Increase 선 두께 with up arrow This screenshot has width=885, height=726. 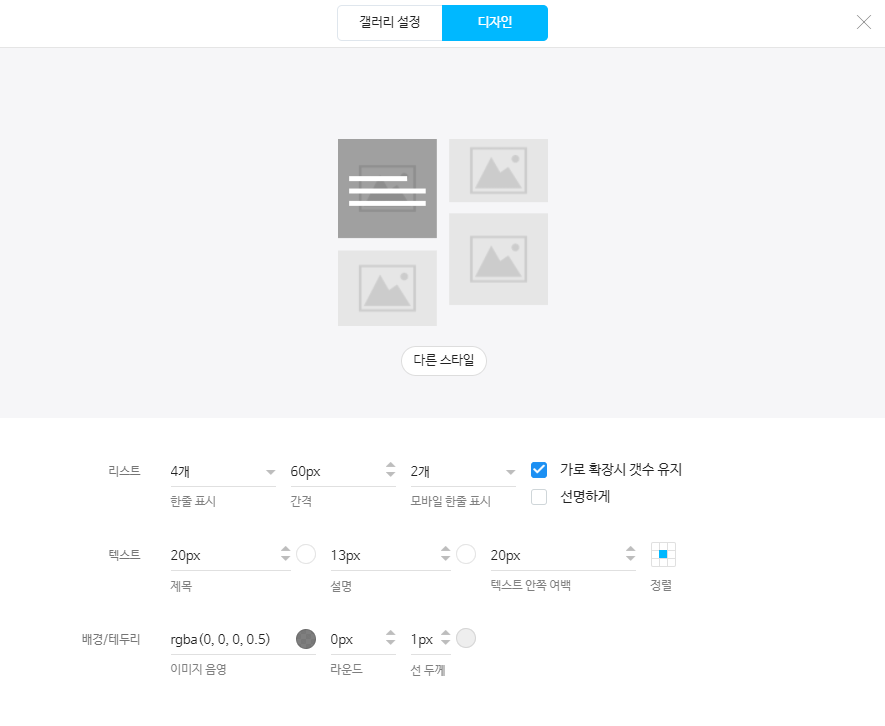point(446,633)
